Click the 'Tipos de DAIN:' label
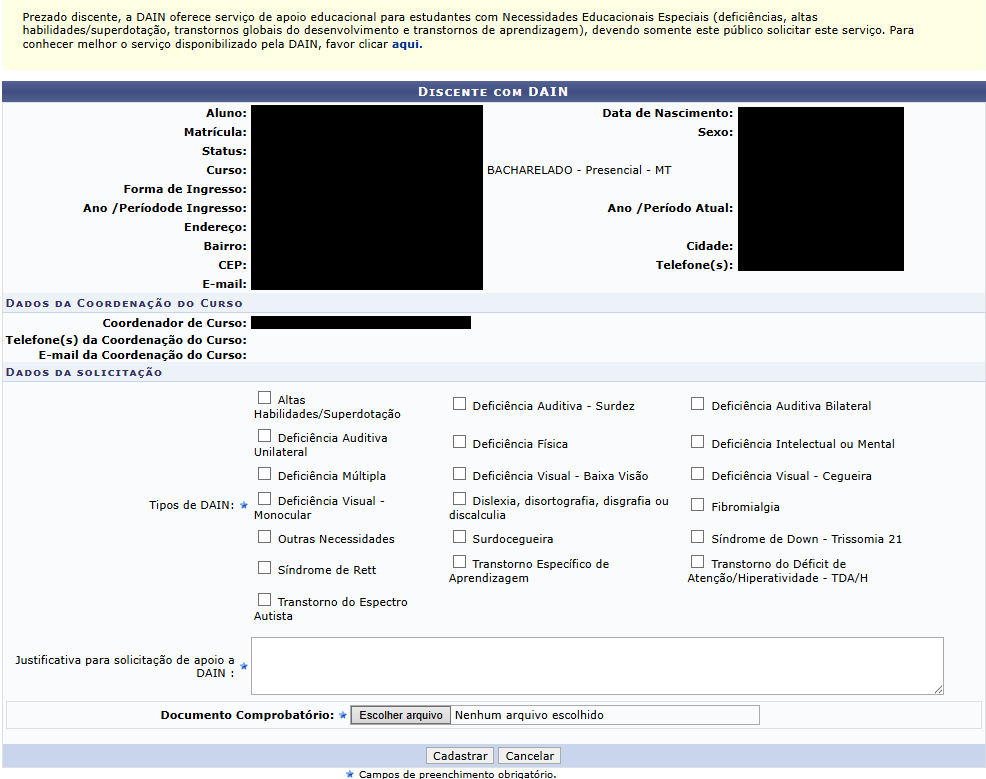986x779 pixels. [191, 505]
